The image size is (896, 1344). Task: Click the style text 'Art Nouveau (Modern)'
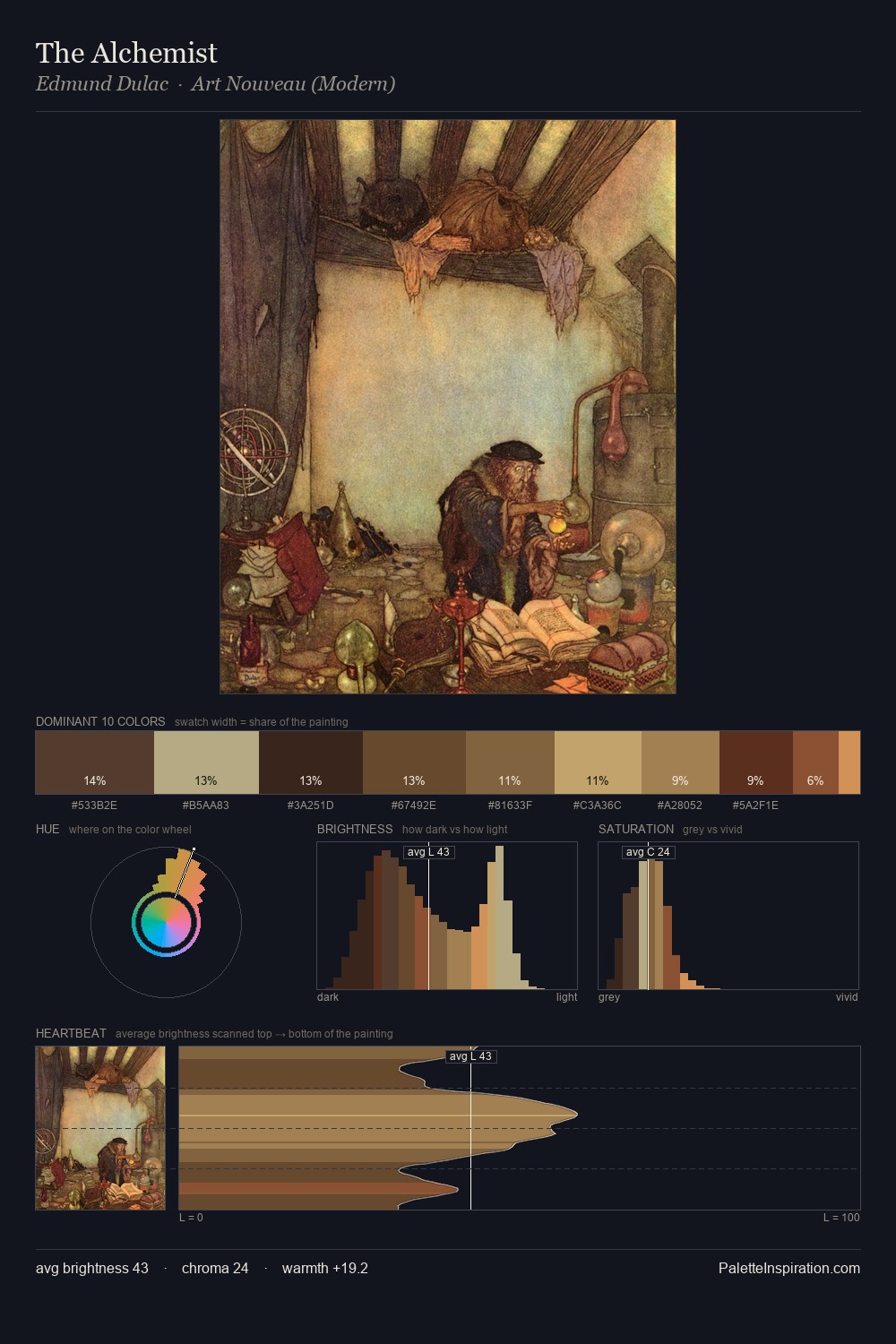(x=293, y=84)
